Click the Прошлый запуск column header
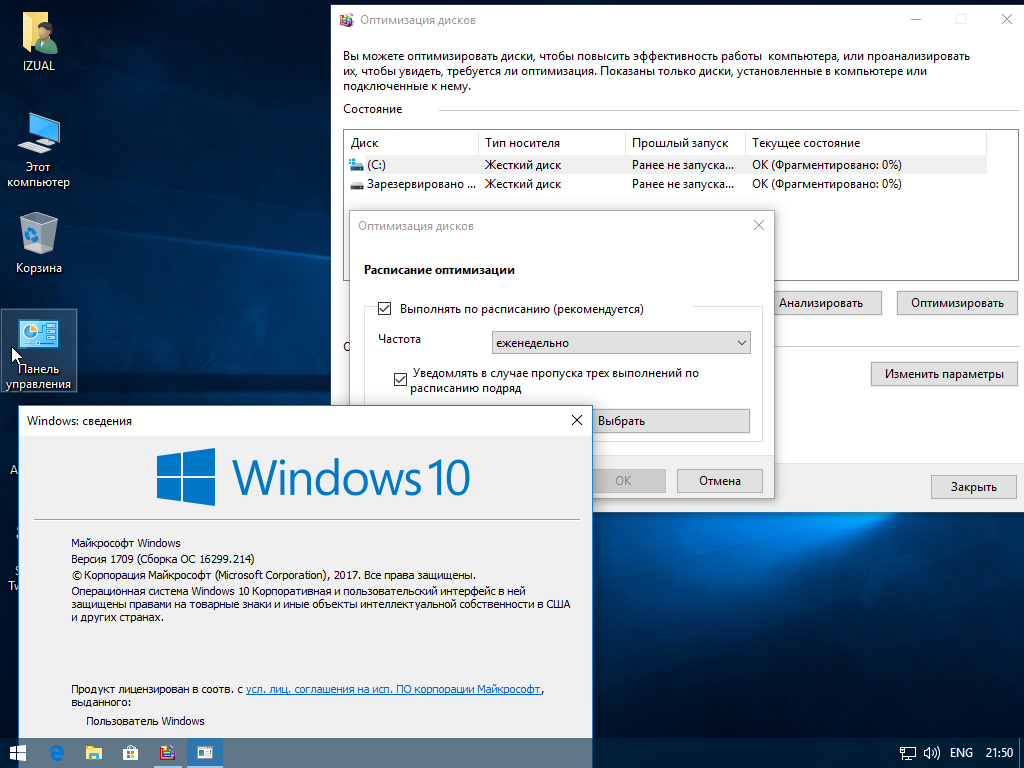 686,143
